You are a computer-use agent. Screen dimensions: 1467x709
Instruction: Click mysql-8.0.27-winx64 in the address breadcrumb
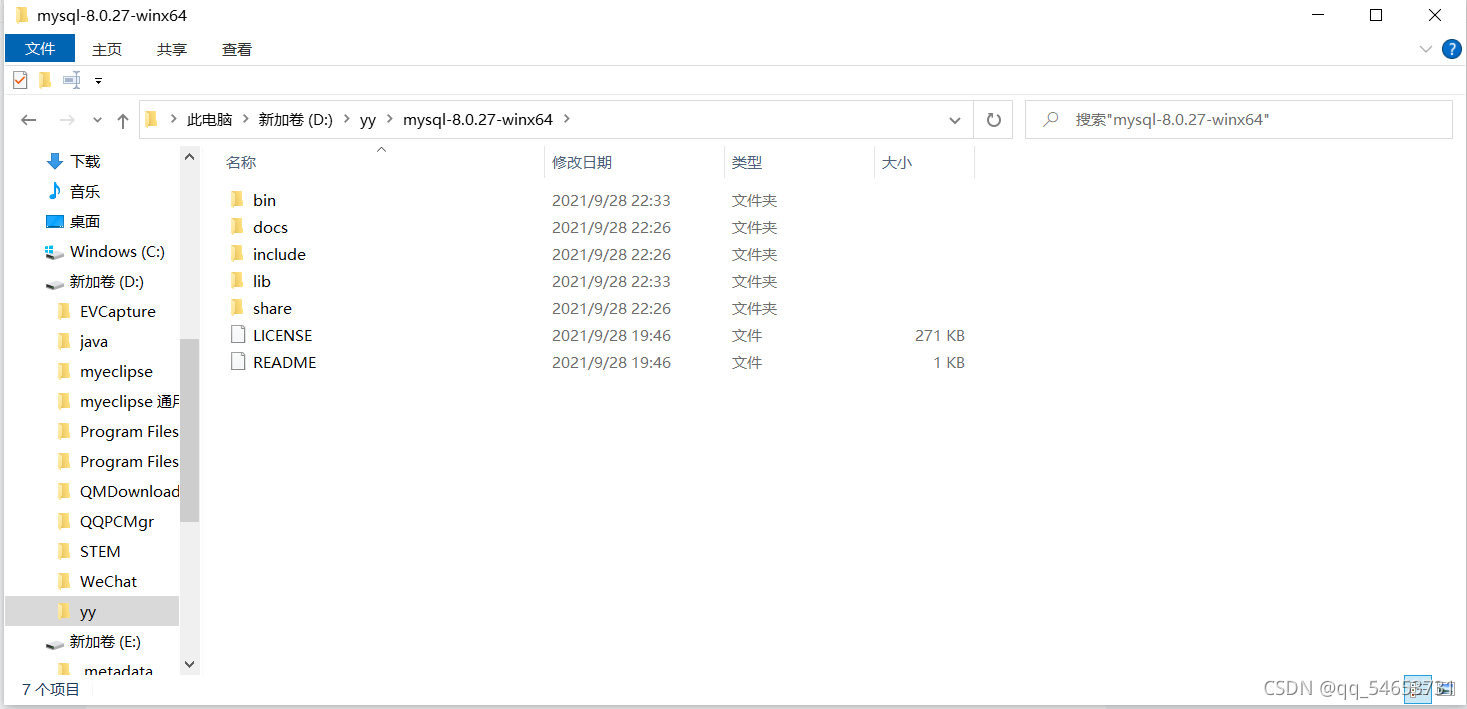click(x=478, y=119)
